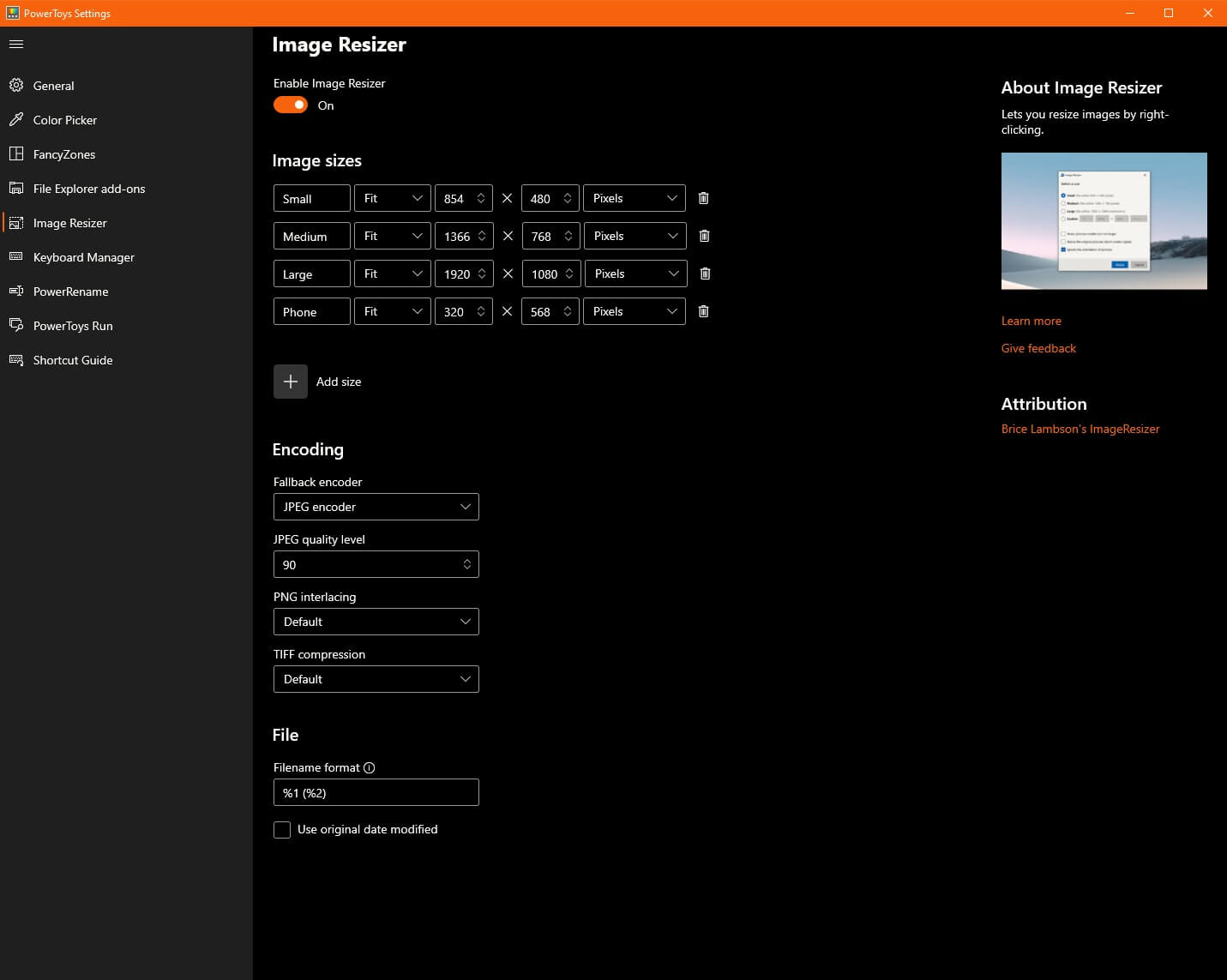Expand the PNG interlacing dropdown
This screenshot has width=1227, height=980.
tap(376, 622)
